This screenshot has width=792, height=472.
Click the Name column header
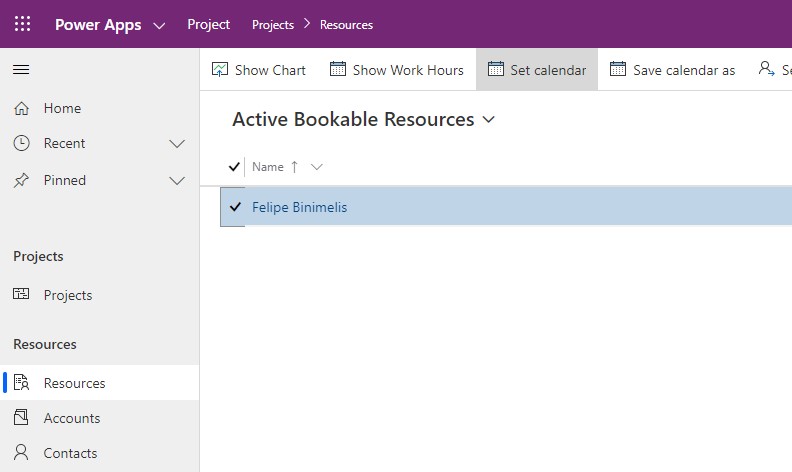268,167
